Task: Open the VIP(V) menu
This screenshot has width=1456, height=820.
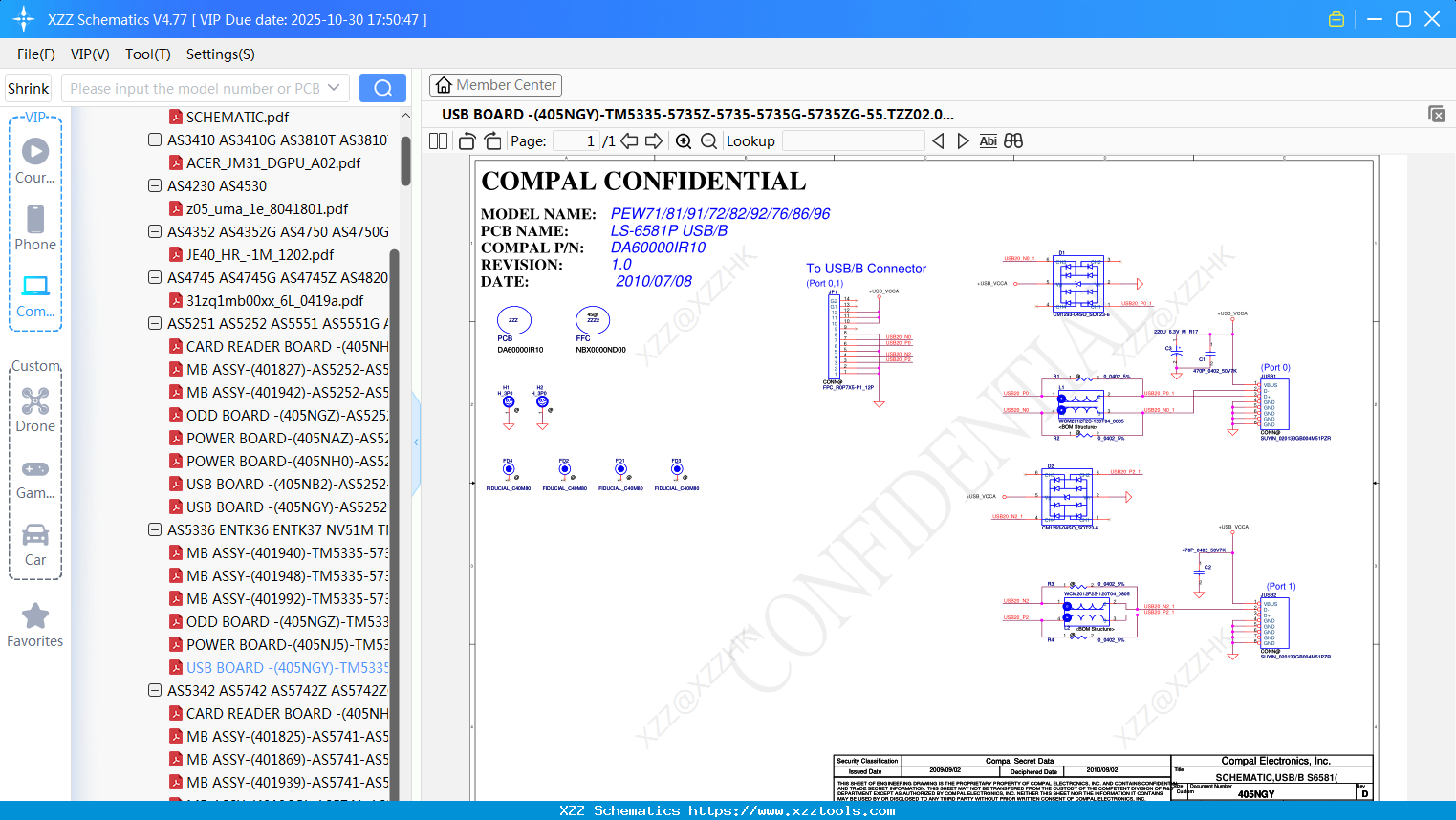Action: tap(90, 54)
